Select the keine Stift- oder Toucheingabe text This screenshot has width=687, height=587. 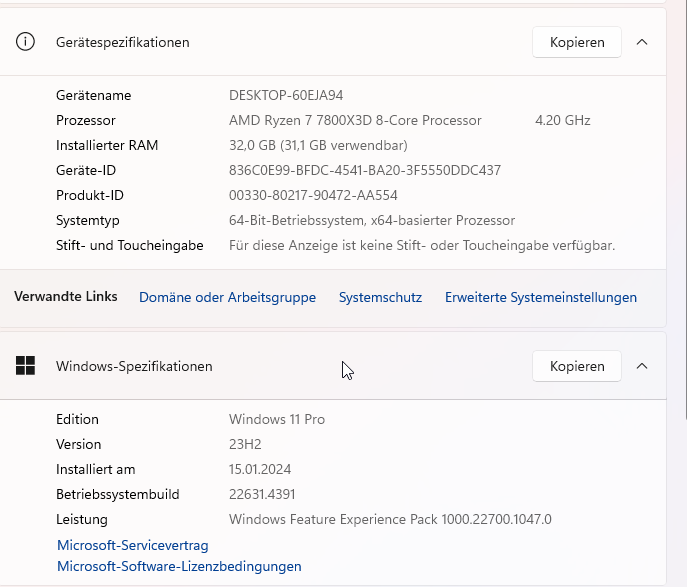click(421, 245)
